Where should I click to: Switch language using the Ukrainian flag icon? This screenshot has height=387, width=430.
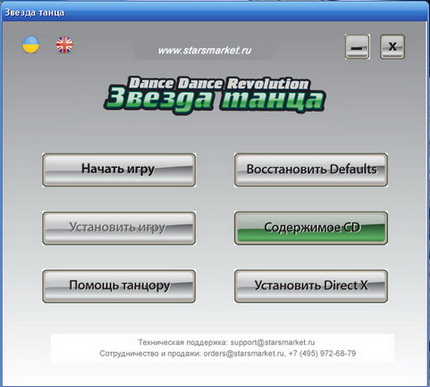coord(31,45)
